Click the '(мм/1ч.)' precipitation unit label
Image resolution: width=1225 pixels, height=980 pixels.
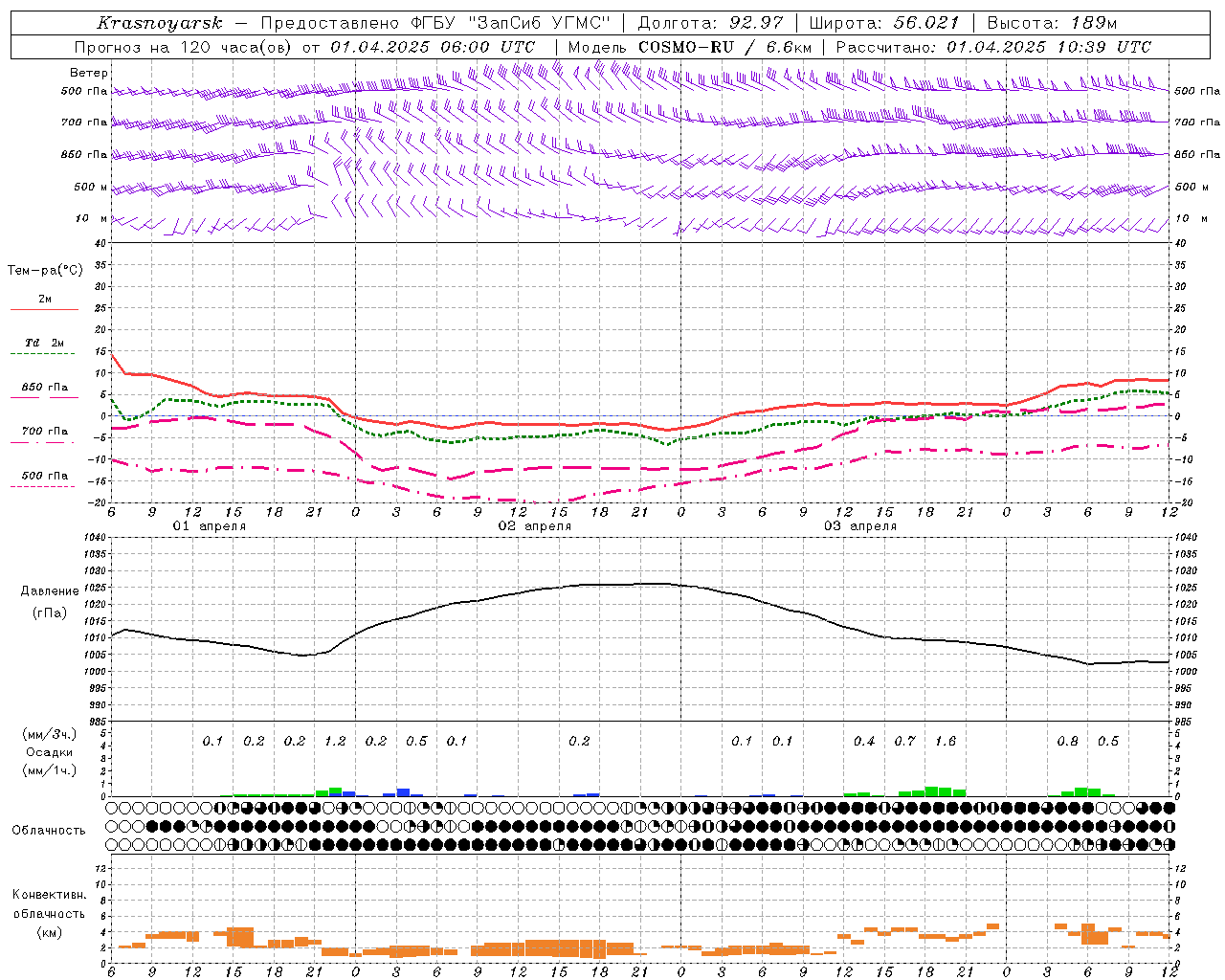[49, 770]
